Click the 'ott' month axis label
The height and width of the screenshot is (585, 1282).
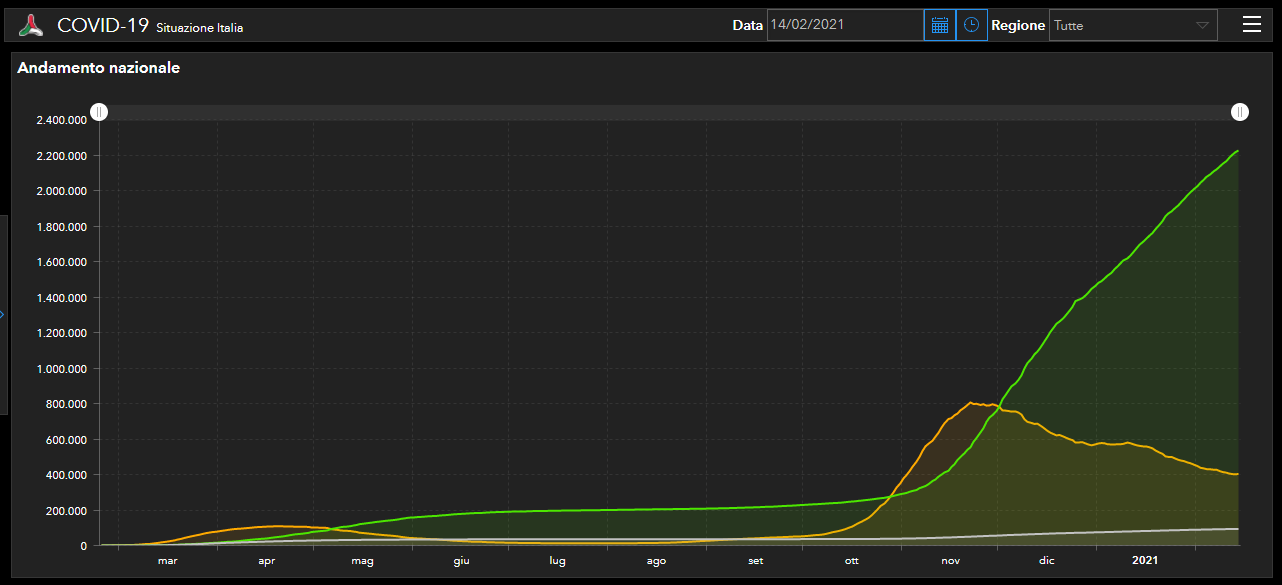pos(851,561)
